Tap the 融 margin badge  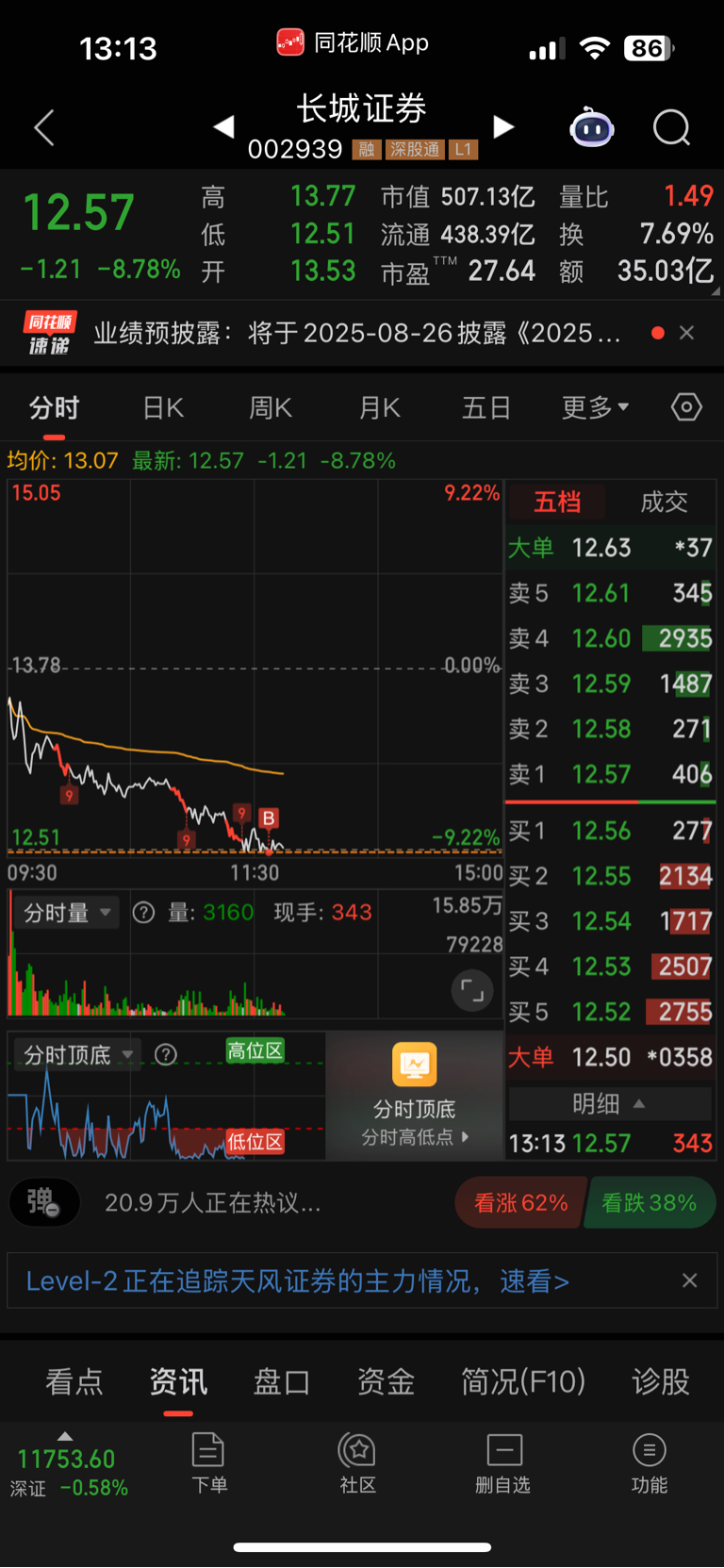click(x=367, y=150)
